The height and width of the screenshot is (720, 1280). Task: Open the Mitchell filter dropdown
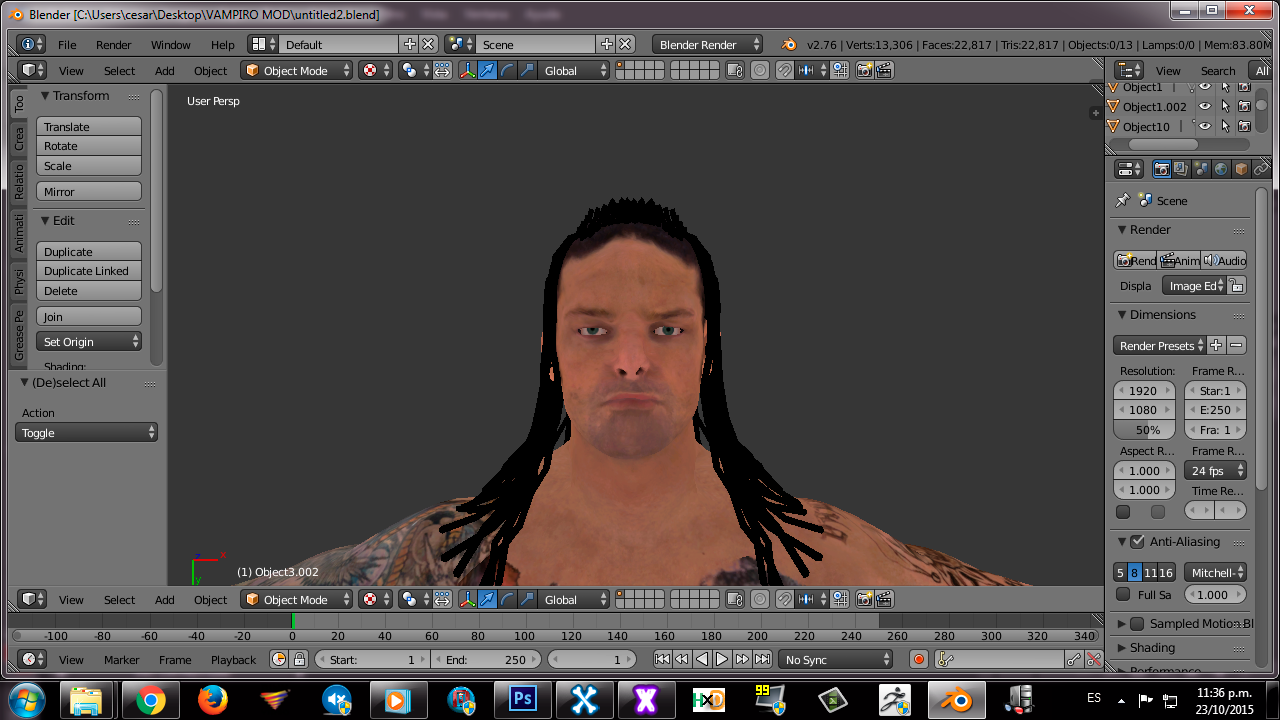[x=1215, y=572]
